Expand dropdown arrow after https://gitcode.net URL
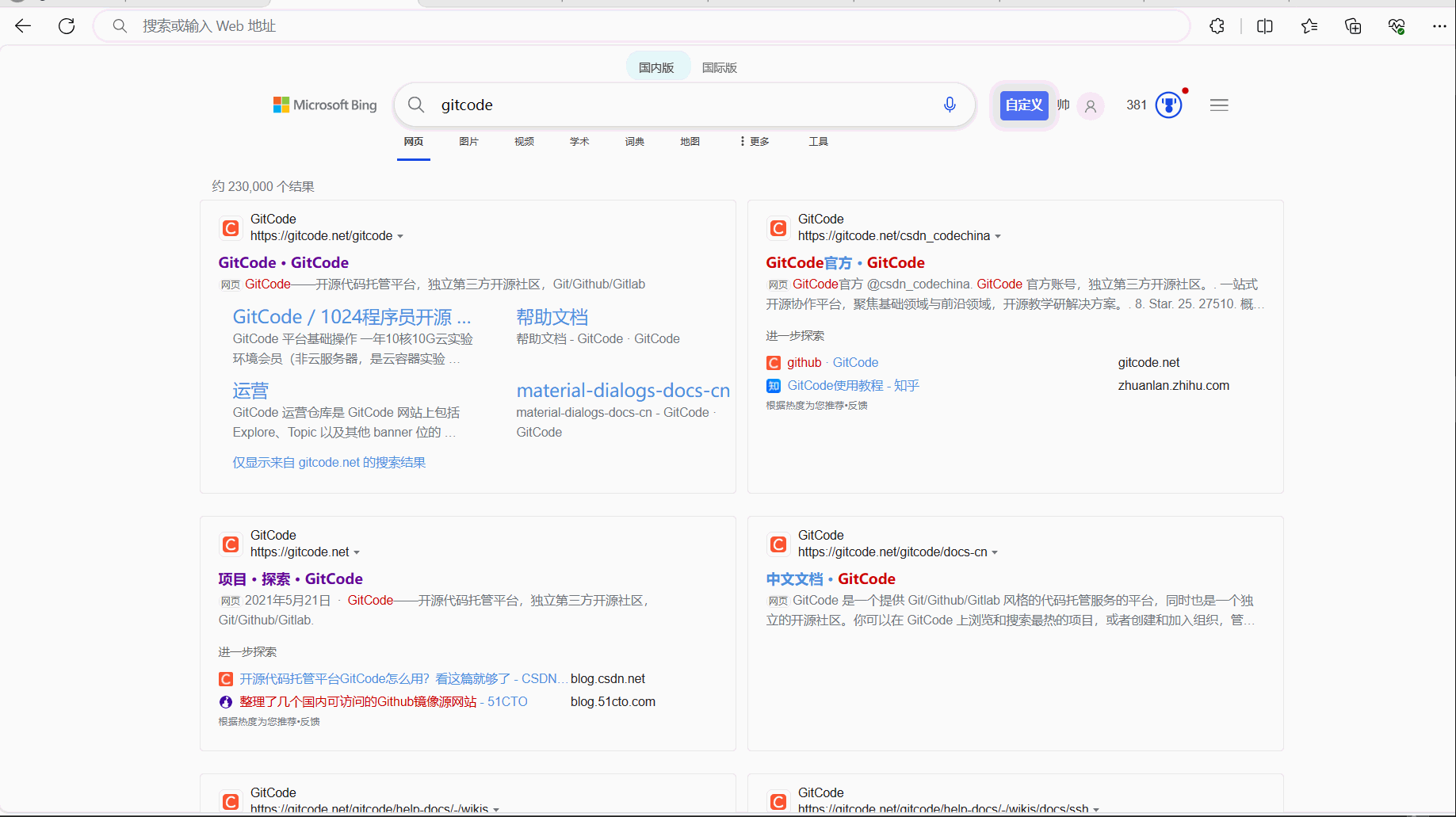 point(357,552)
